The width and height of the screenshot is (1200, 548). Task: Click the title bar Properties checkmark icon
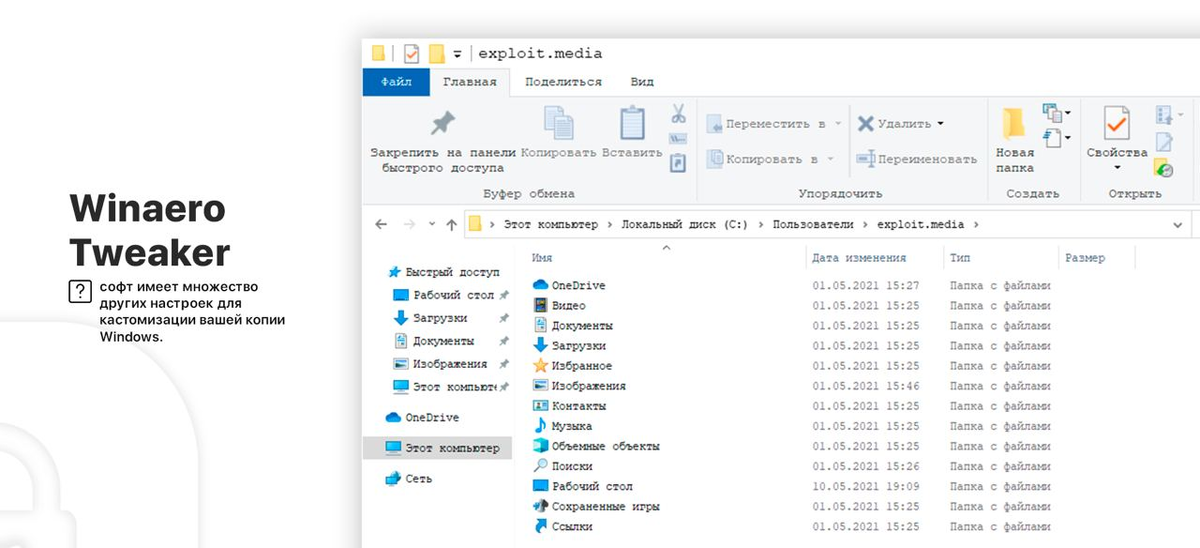(x=411, y=53)
